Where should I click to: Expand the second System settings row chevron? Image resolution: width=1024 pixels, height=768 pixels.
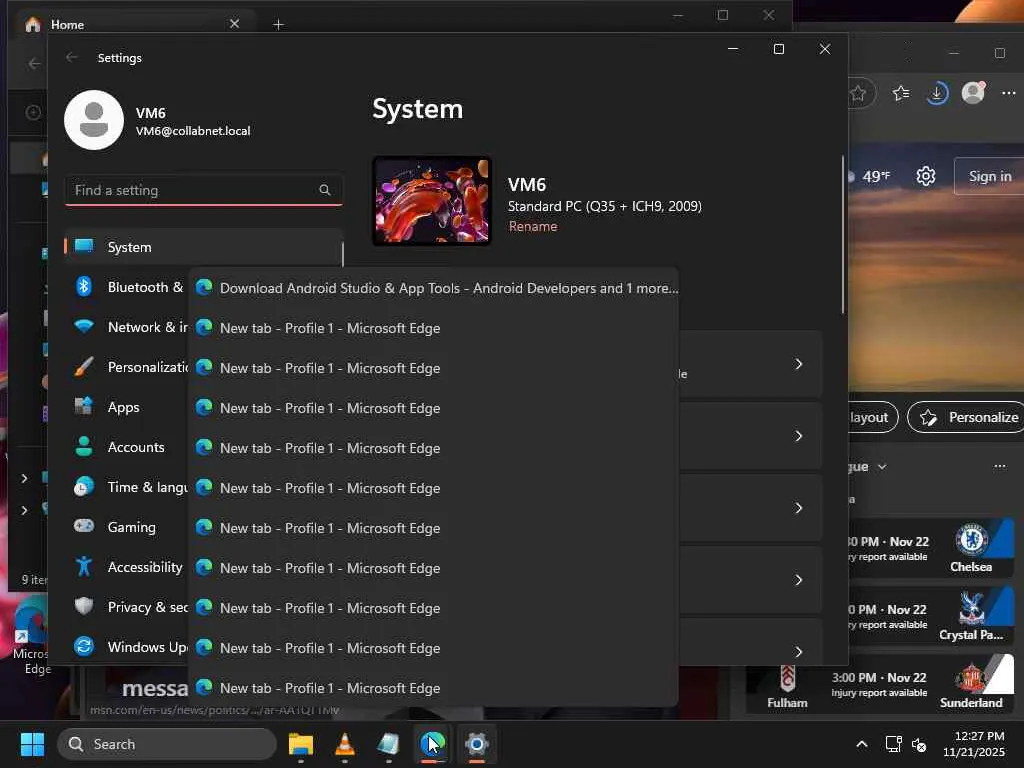[799, 436]
